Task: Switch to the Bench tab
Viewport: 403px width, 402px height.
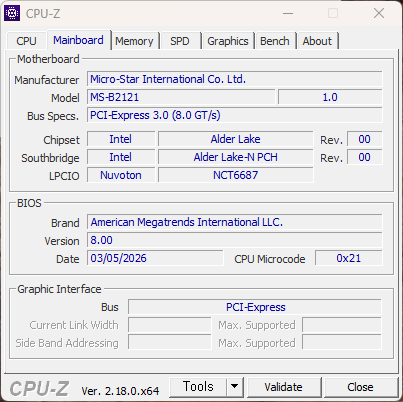Action: [x=275, y=41]
